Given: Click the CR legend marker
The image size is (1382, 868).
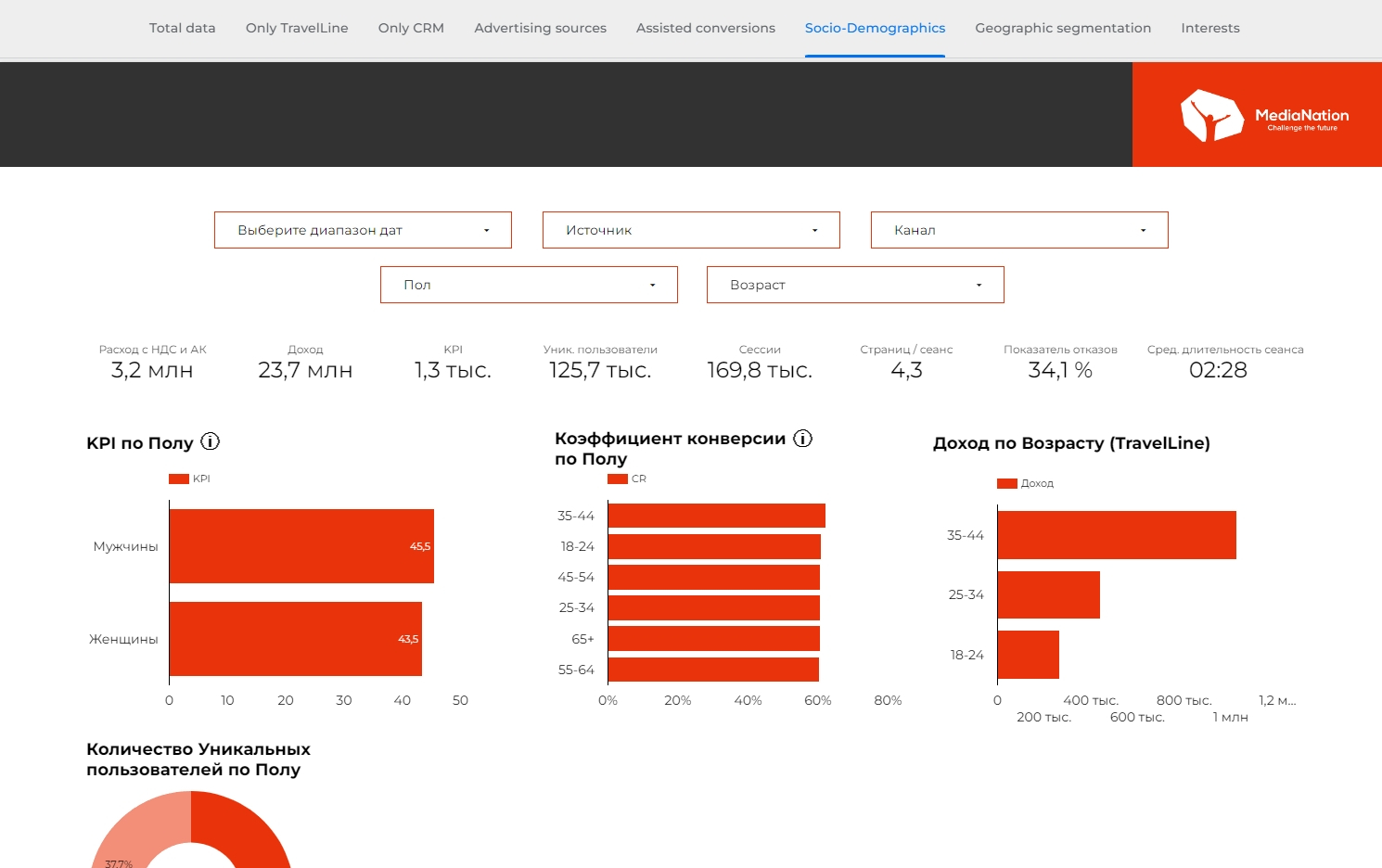Looking at the screenshot, I should pyautogui.click(x=618, y=479).
